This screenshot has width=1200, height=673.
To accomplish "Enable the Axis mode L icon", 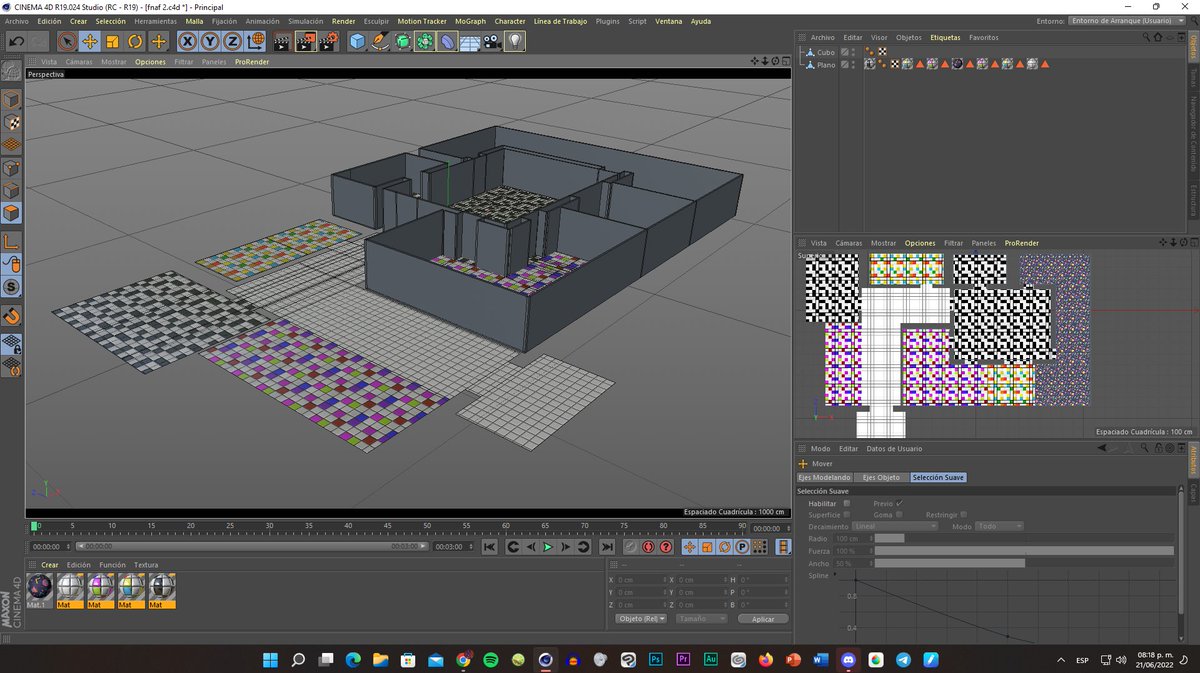I will click(x=11, y=242).
